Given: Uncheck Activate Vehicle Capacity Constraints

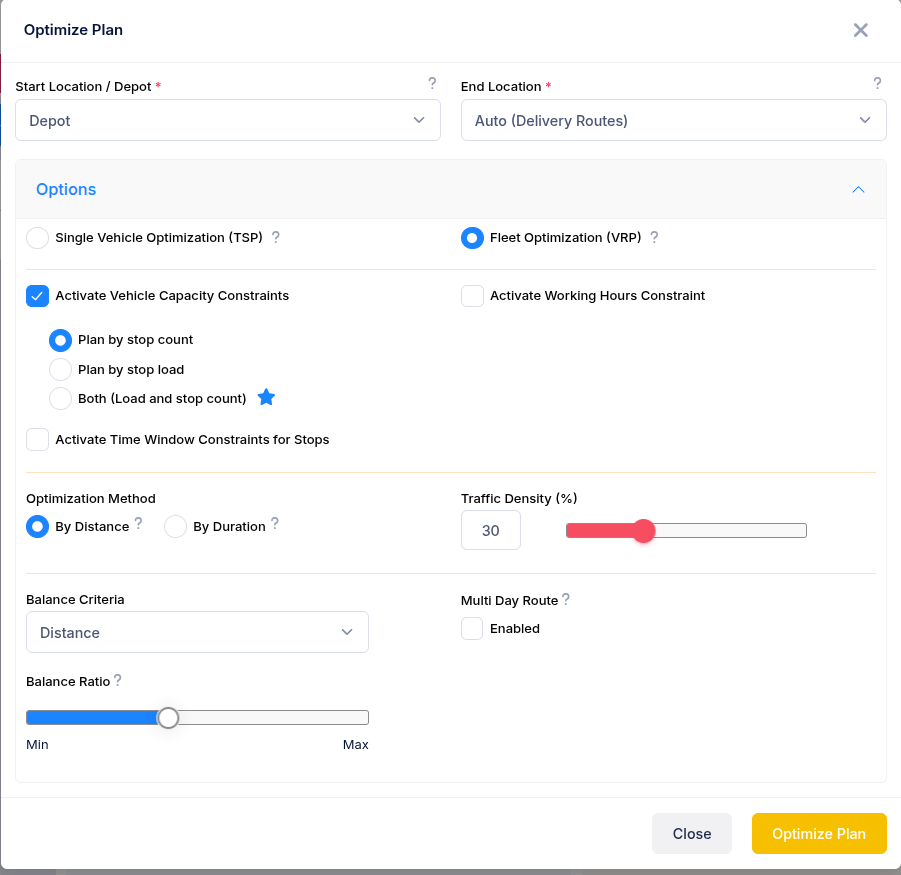Looking at the screenshot, I should click(x=38, y=296).
